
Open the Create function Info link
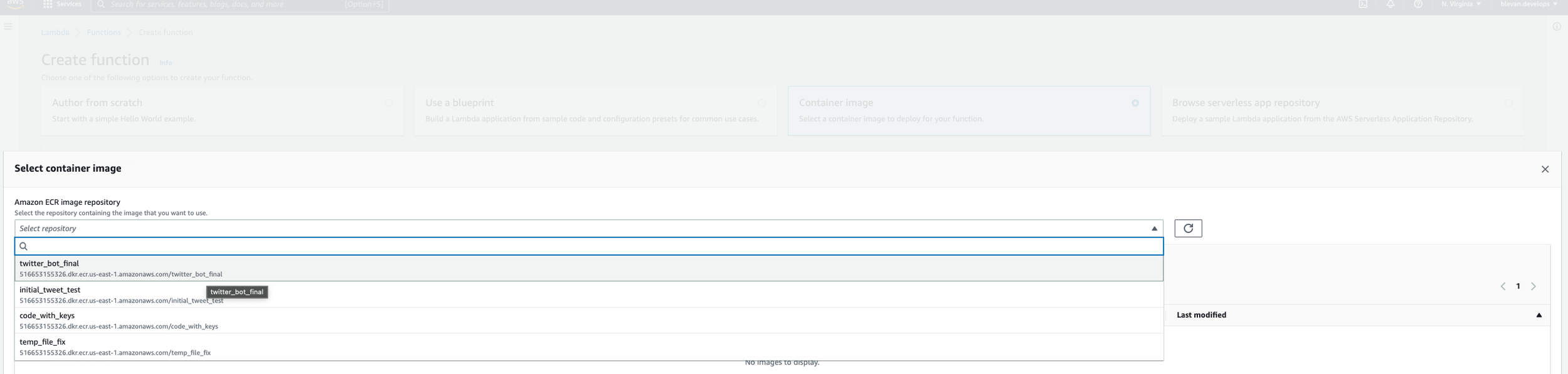coord(166,63)
